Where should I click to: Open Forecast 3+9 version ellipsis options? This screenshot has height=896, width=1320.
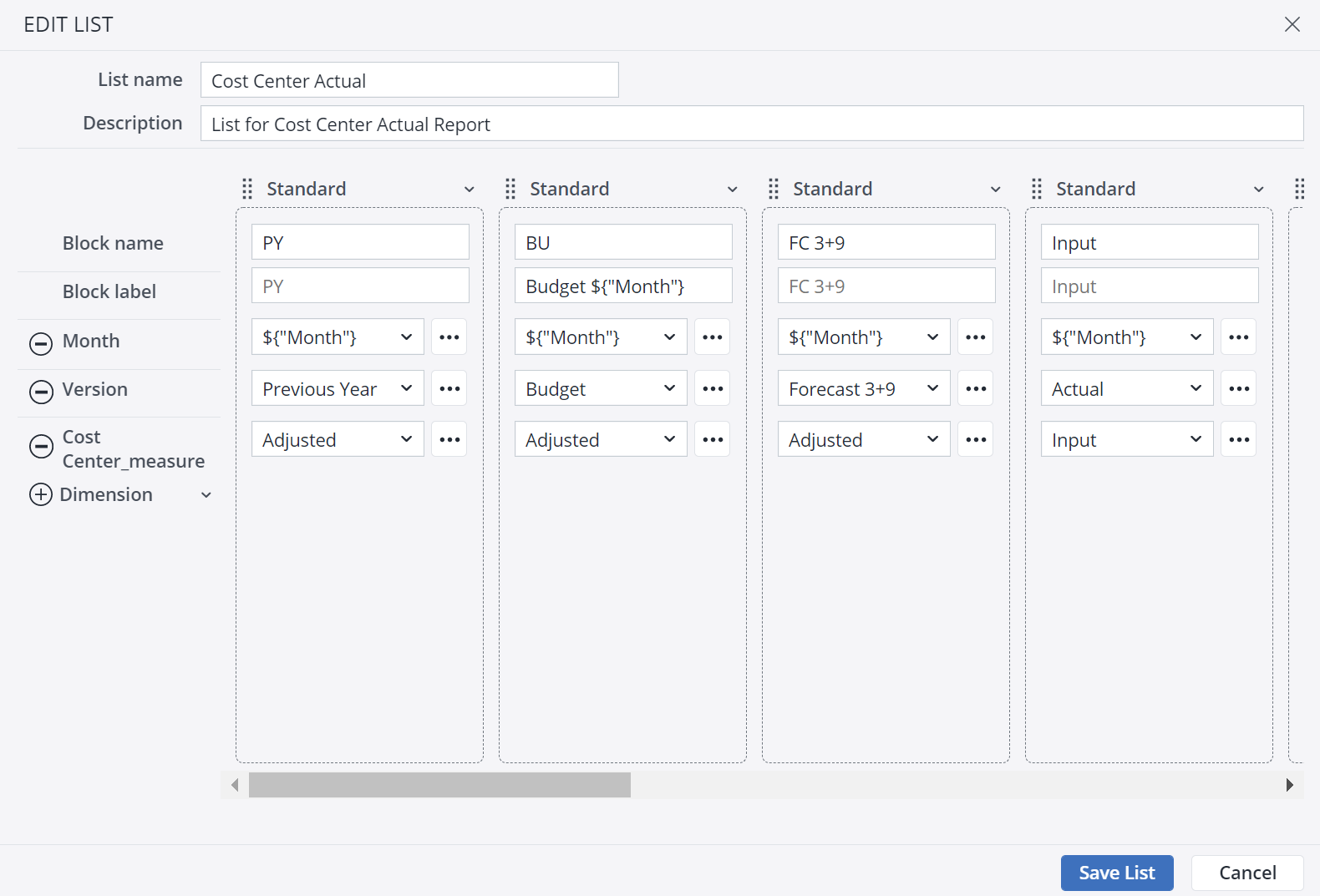(976, 388)
